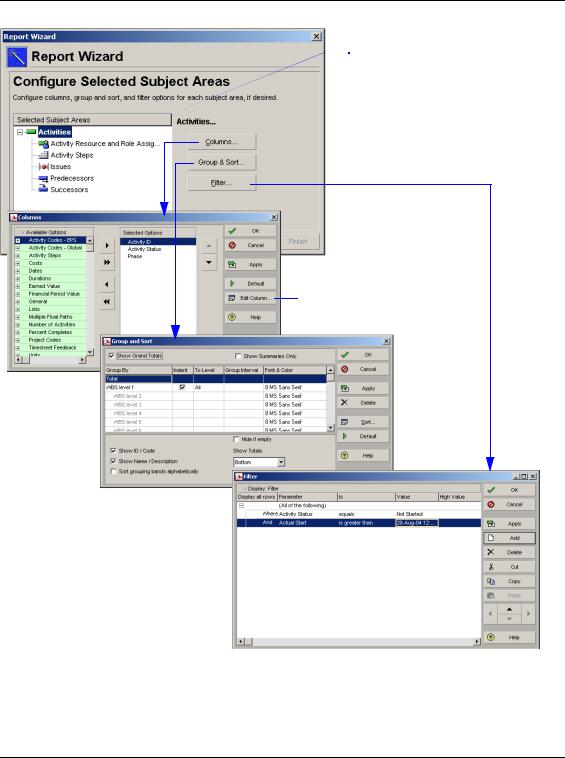565x758 pixels.
Task: Click OK in the Filter dialog
Action: [x=509, y=490]
